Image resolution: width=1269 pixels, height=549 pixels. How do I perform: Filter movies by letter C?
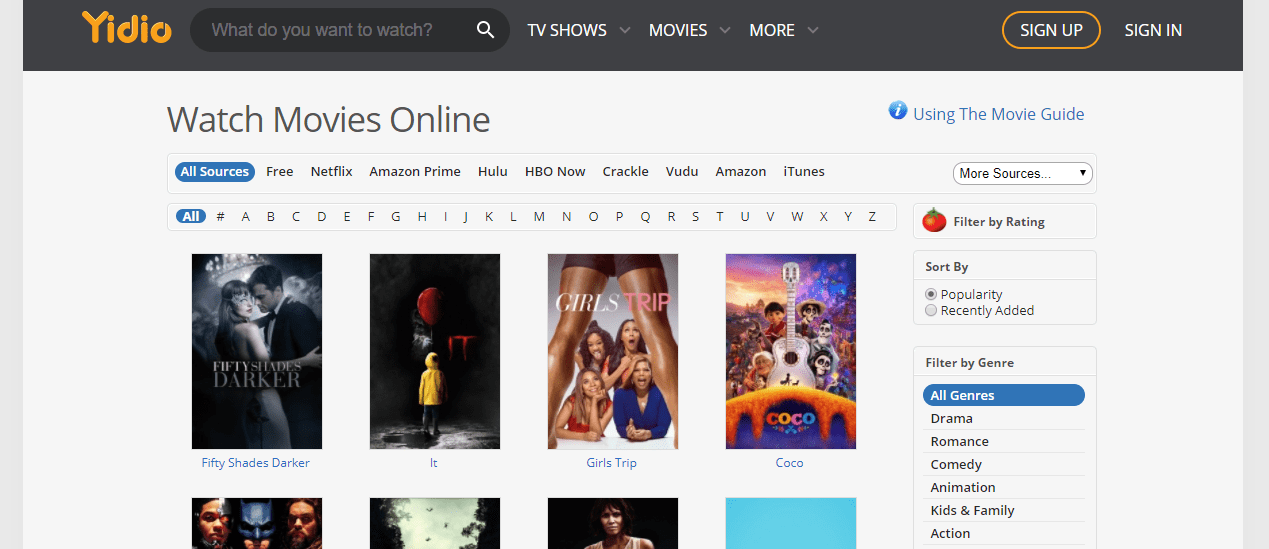[x=296, y=217]
